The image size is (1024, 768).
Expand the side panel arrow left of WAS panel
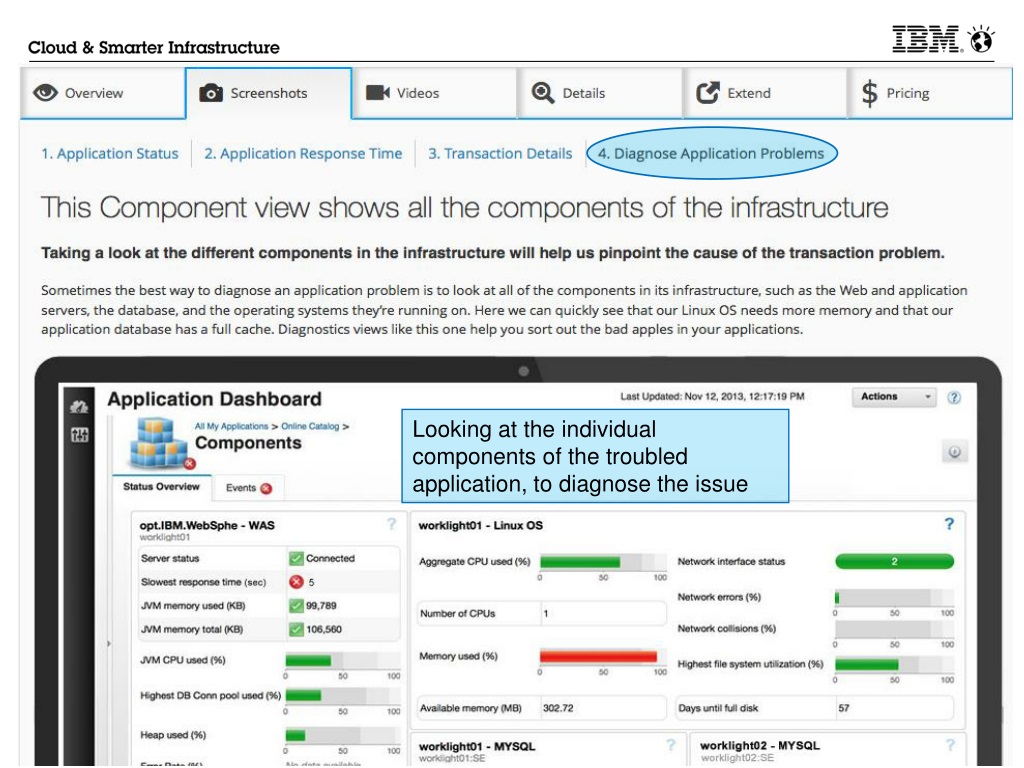[109, 643]
